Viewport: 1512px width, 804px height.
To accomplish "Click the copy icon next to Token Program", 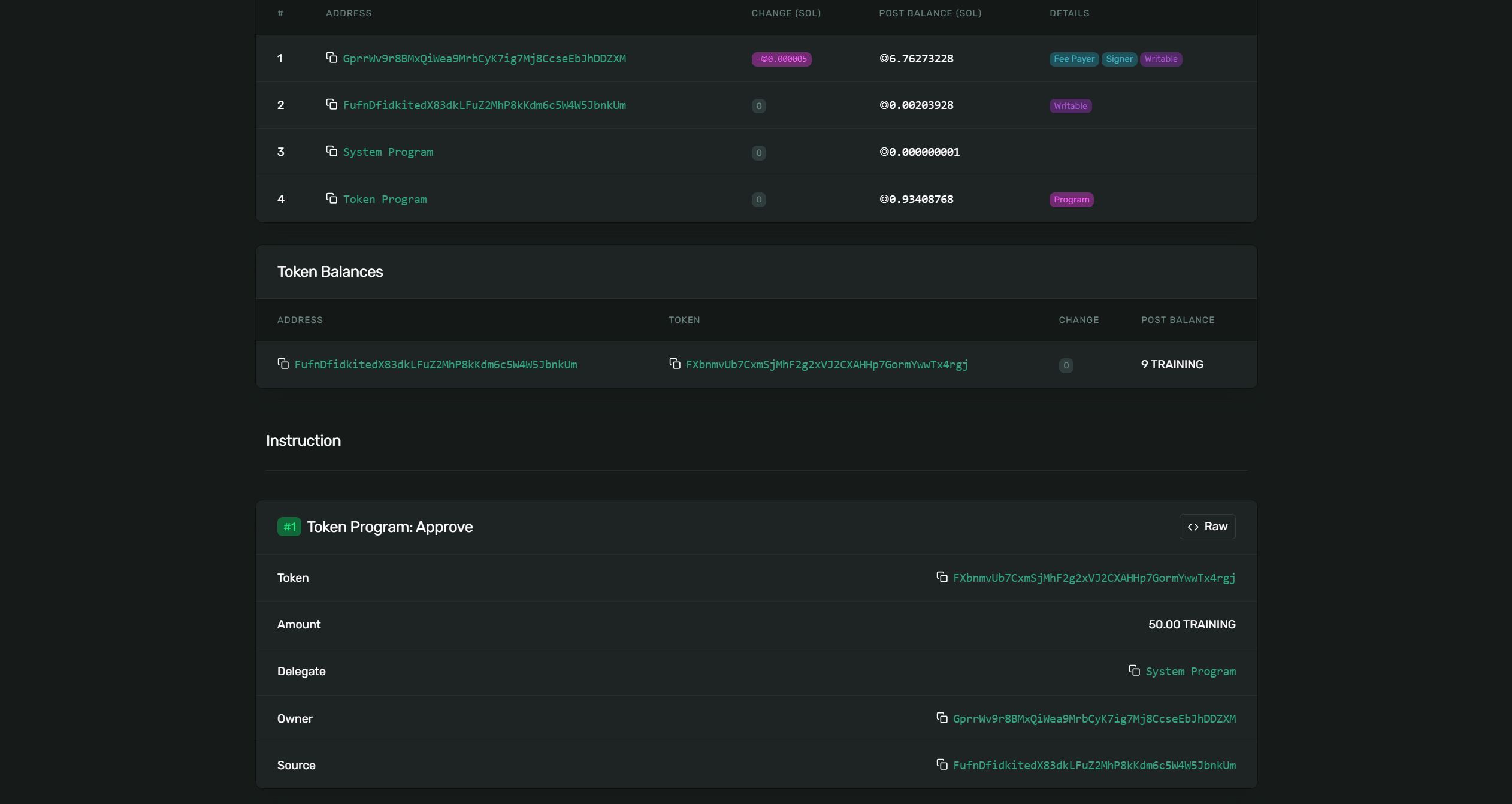I will click(331, 199).
